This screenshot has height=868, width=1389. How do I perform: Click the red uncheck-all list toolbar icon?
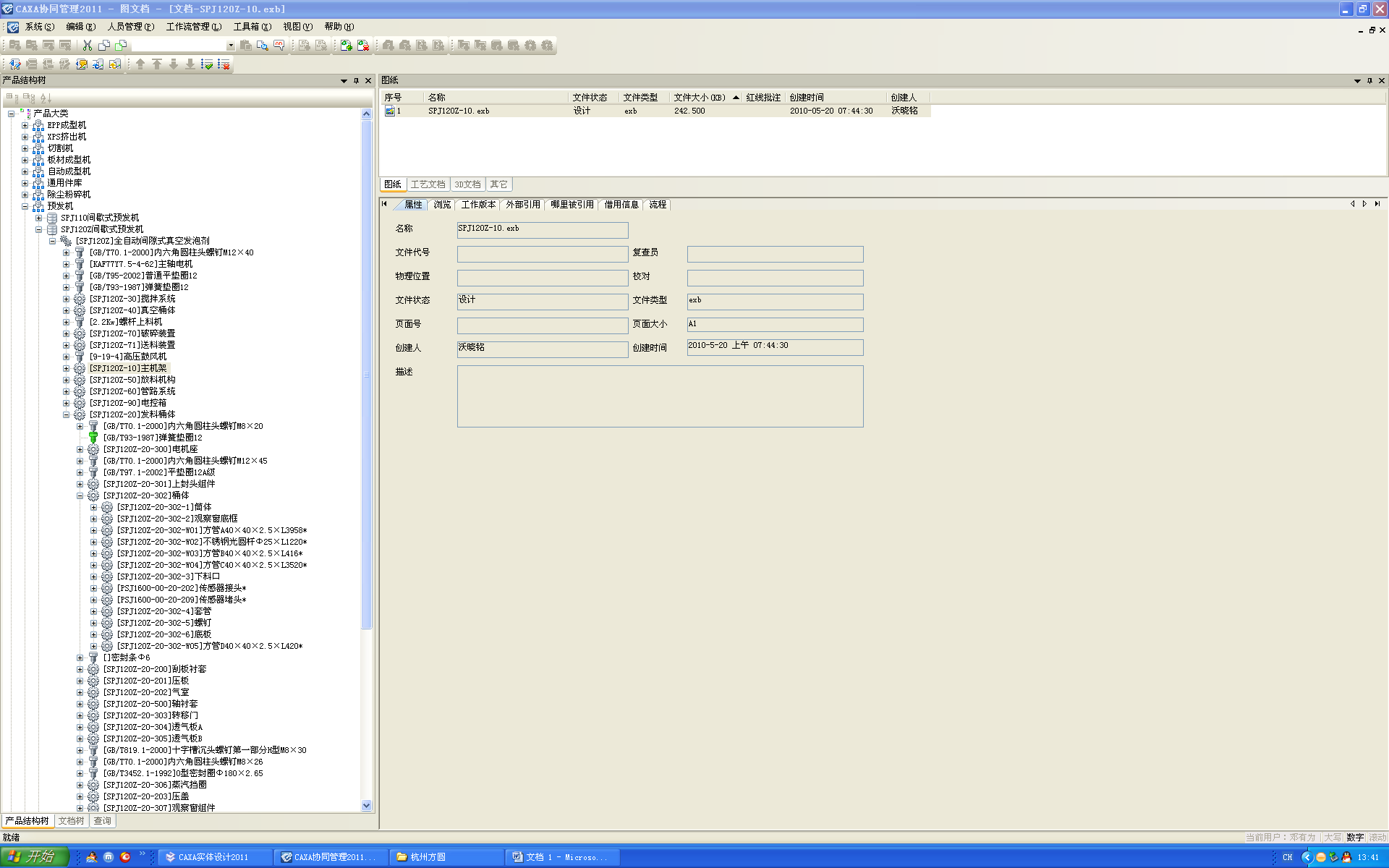click(223, 64)
